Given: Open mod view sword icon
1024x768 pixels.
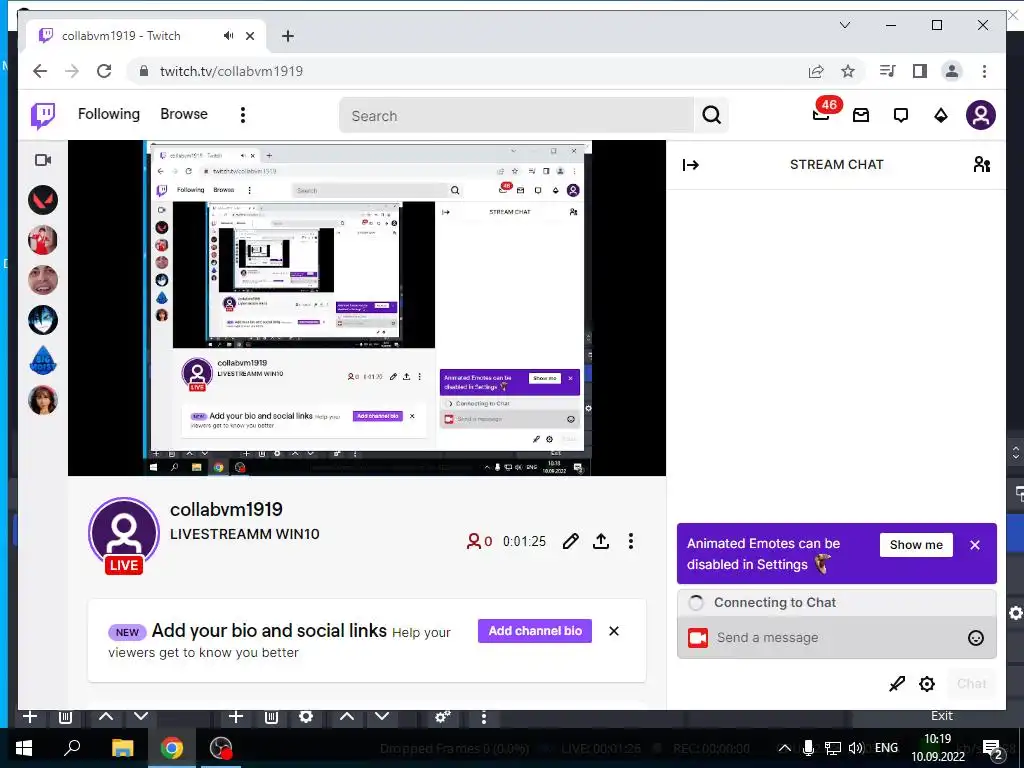Looking at the screenshot, I should 897,684.
